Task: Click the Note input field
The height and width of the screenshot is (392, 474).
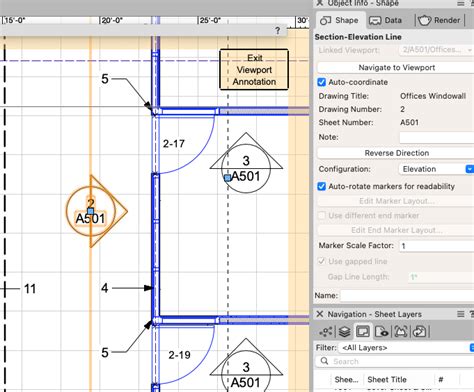Action: (437, 137)
